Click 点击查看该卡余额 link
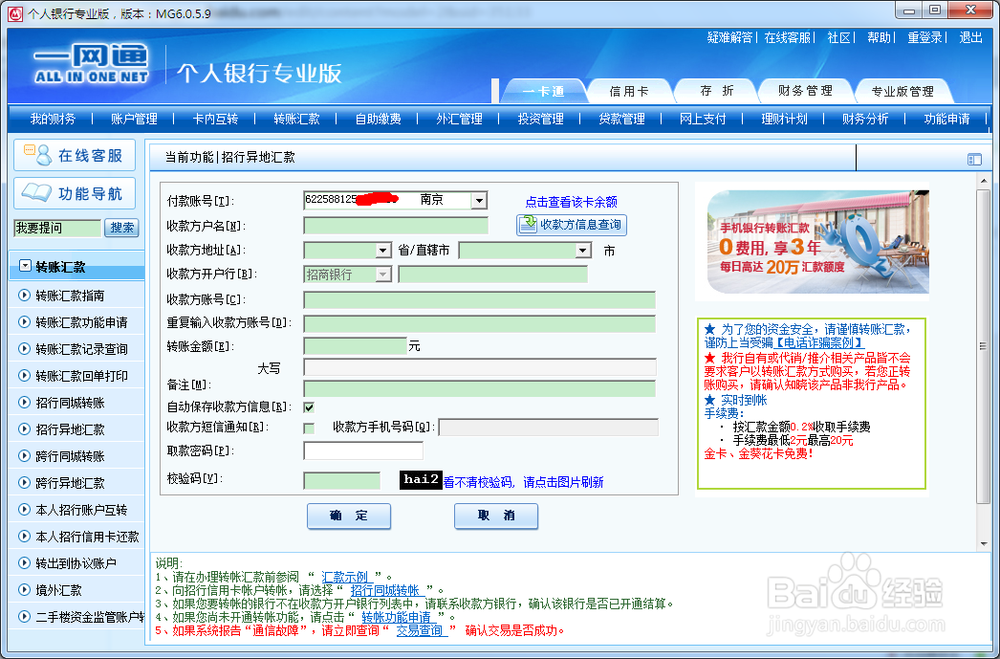Screen dimensions: 1000x659 point(571,202)
